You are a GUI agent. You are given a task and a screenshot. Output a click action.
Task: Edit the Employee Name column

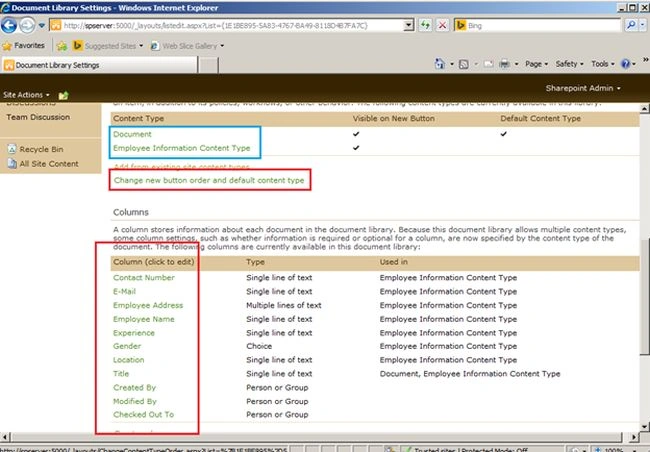pyautogui.click(x=143, y=319)
